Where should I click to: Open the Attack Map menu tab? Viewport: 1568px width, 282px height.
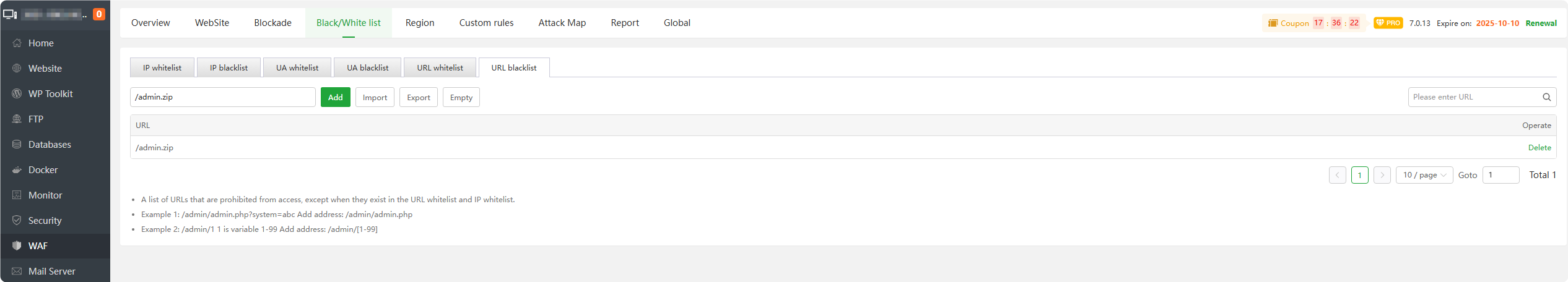click(562, 23)
